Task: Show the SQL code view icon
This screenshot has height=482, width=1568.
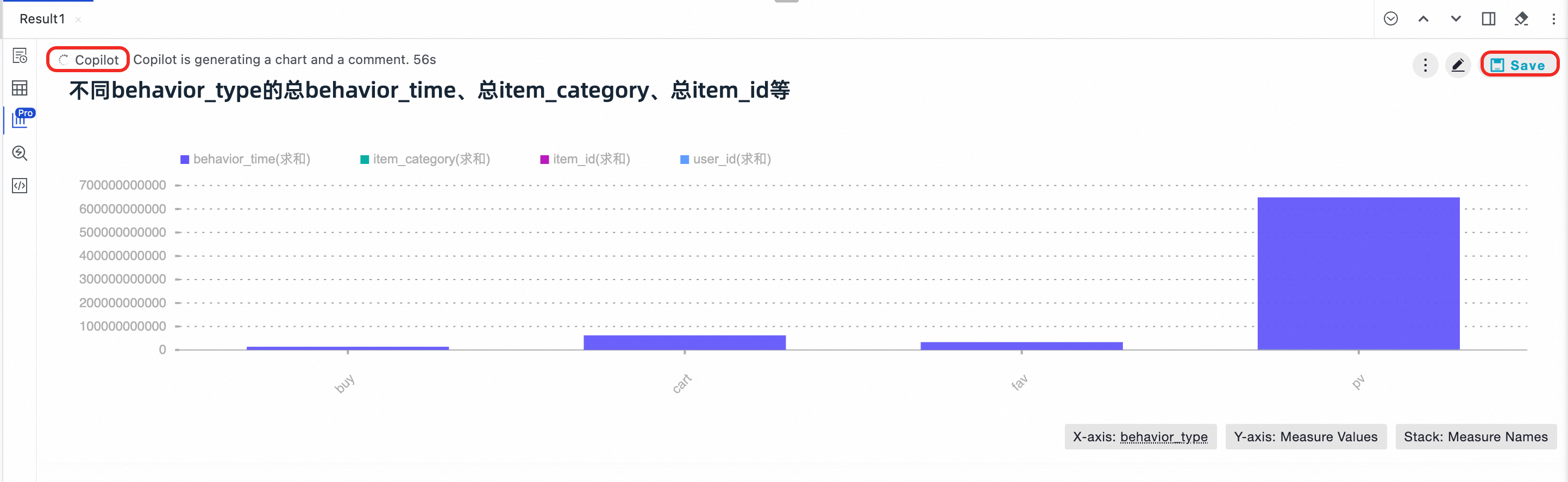Action: [20, 186]
